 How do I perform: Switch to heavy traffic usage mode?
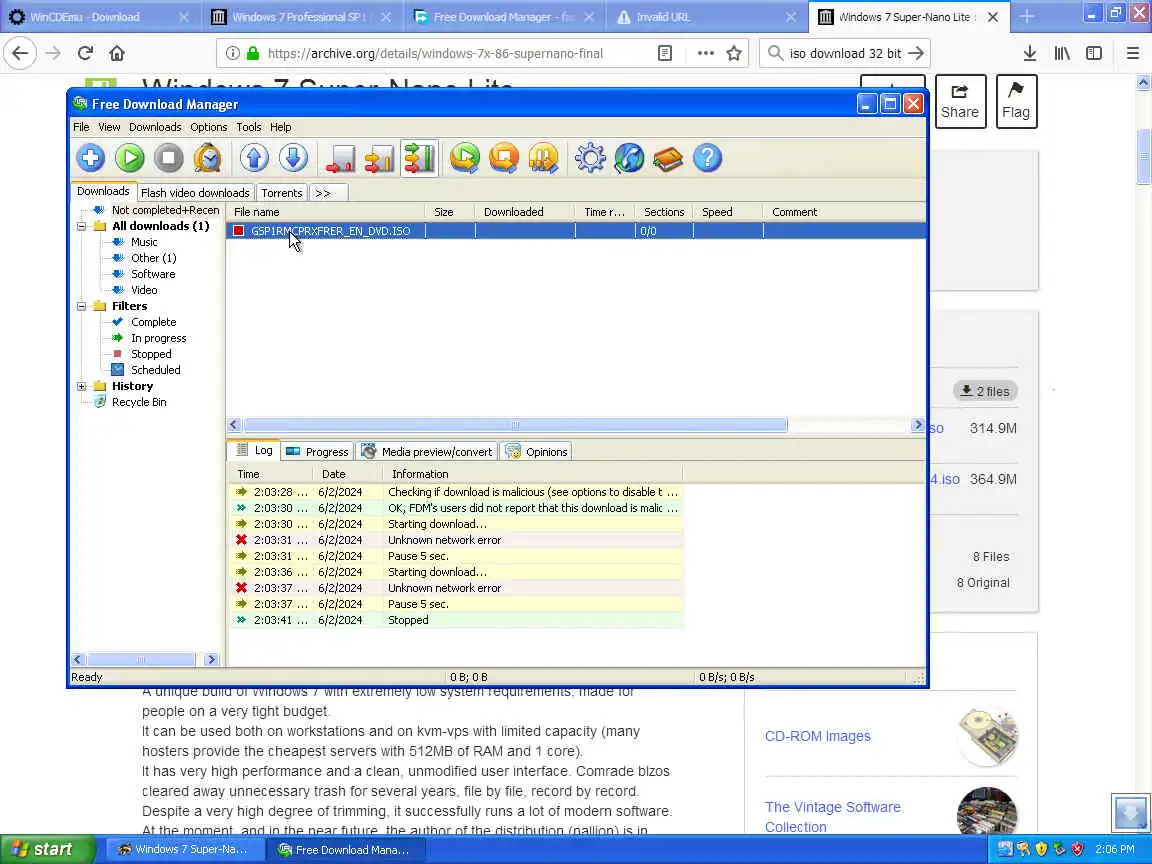(x=420, y=158)
